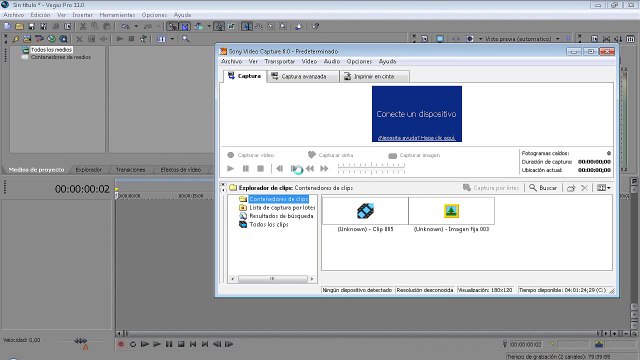Click Capturar cinta button

click(331, 155)
